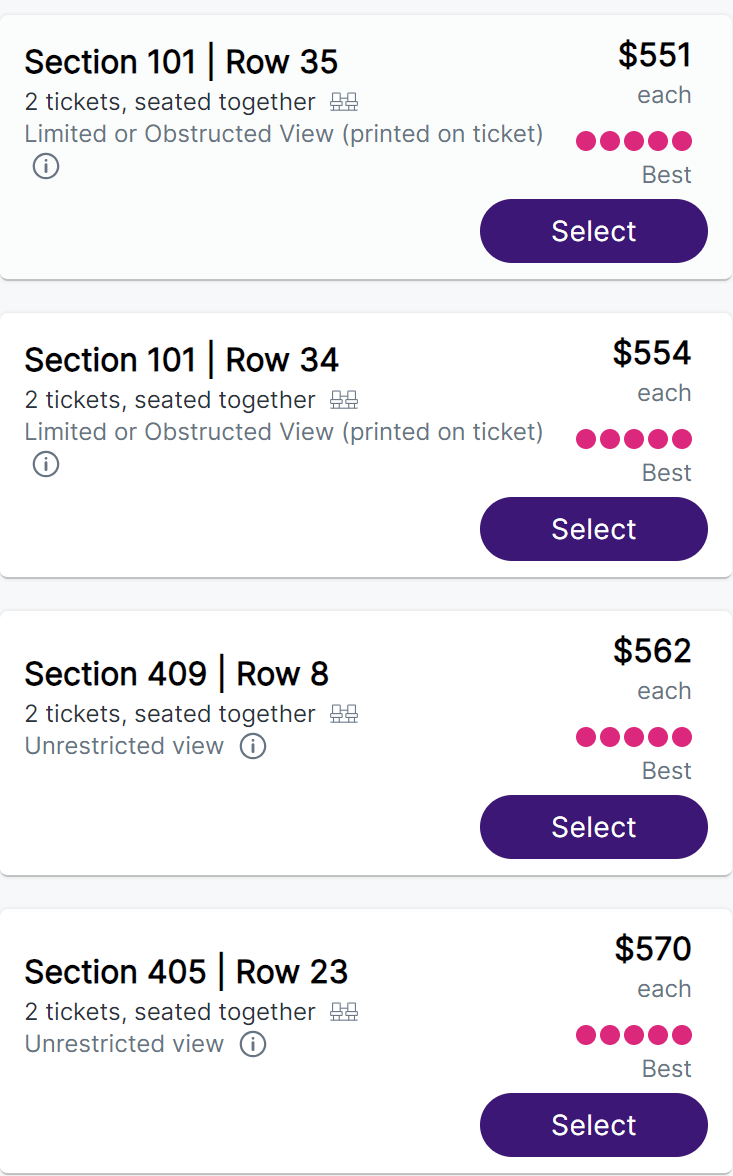Image resolution: width=733 pixels, height=1176 pixels.
Task: Click seated-together seats icon in Row 35 listing
Action: 344,102
